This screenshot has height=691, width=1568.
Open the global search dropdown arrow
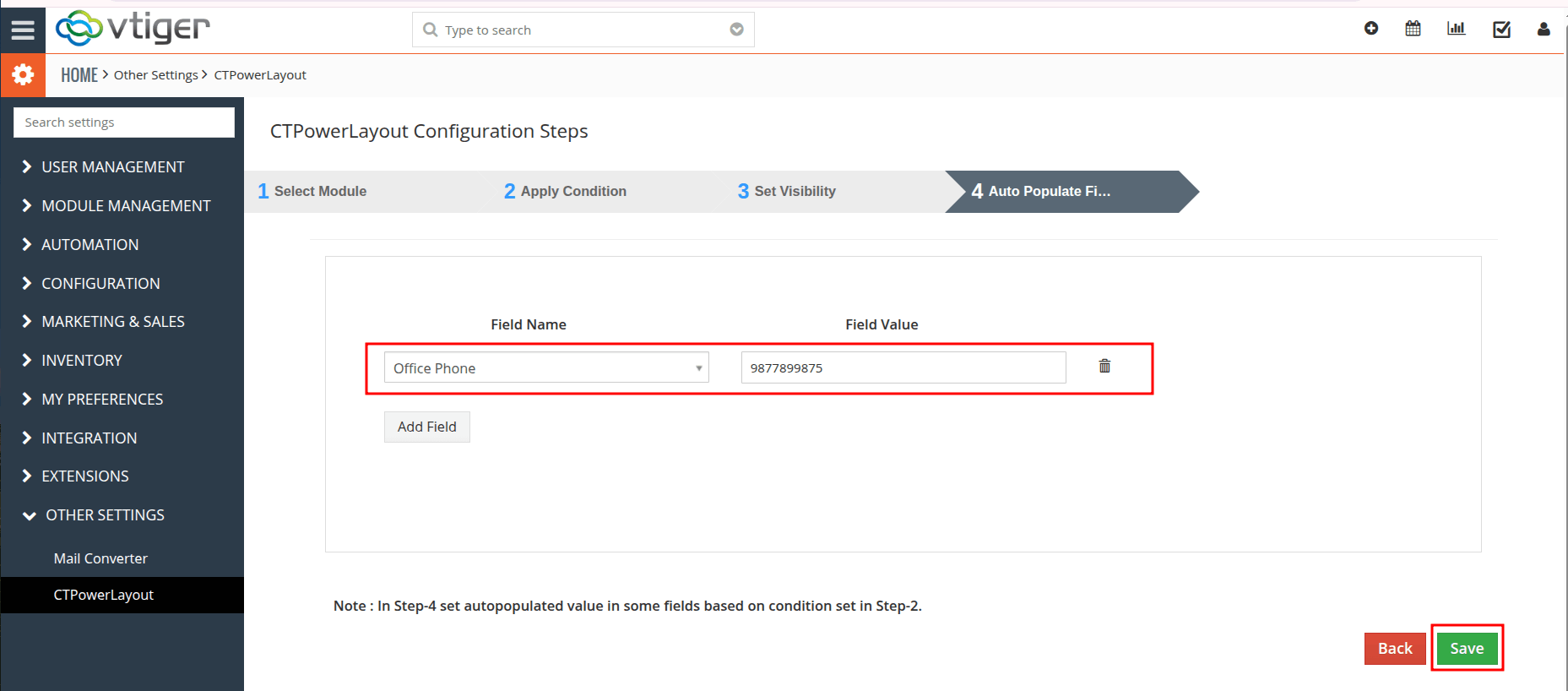(737, 30)
